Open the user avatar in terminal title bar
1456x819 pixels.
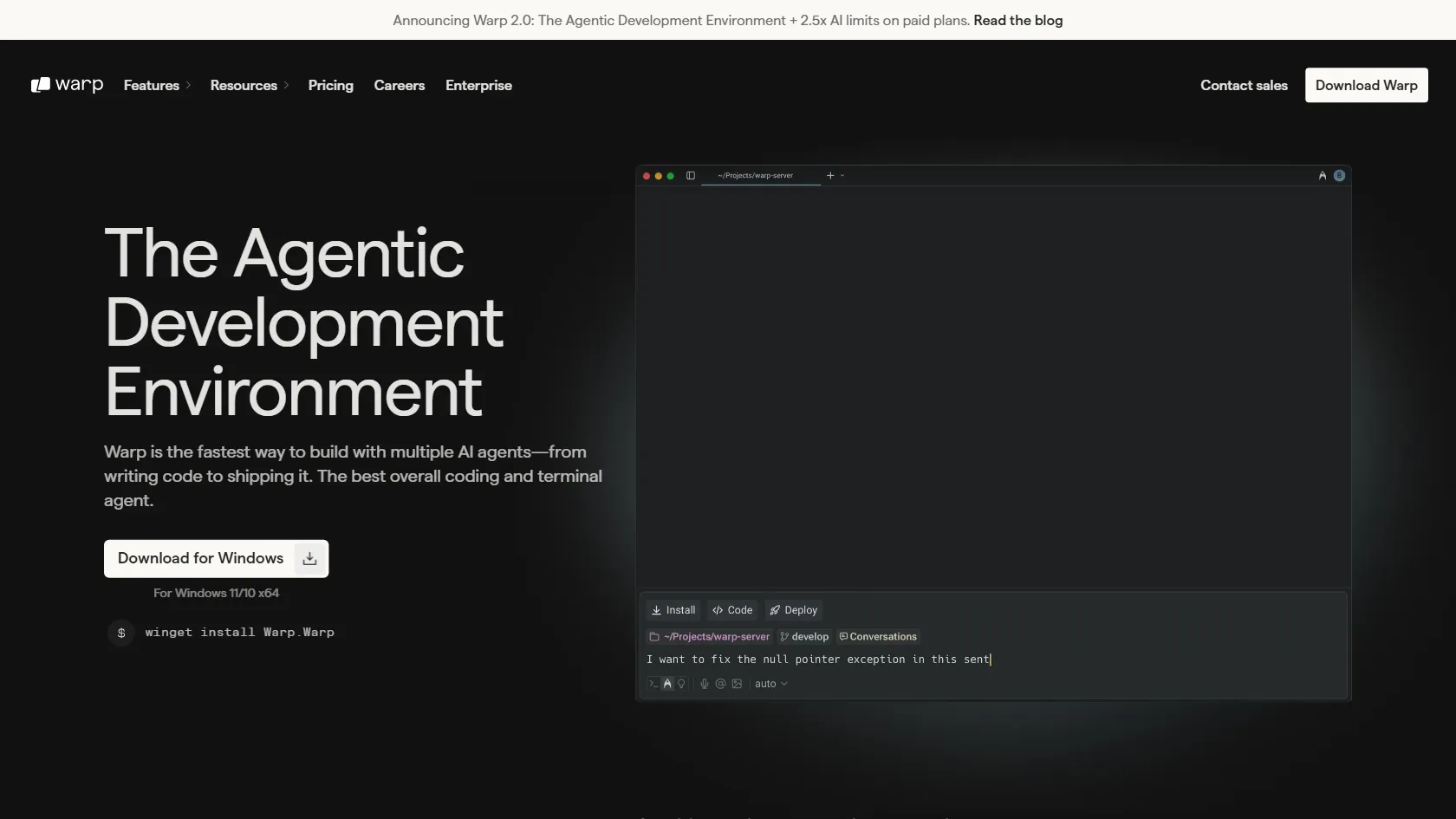(x=1339, y=175)
